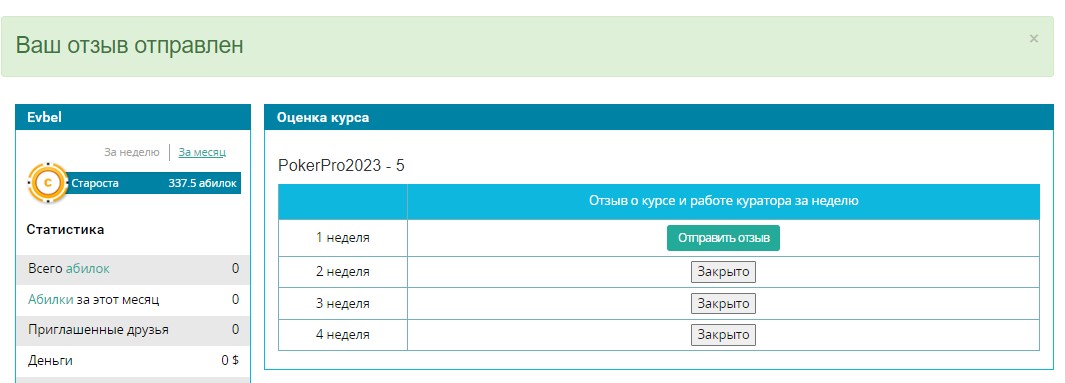Select the 'Evbel' profile panel header
Screen dimensions: 1065x383
pyautogui.click(x=133, y=117)
